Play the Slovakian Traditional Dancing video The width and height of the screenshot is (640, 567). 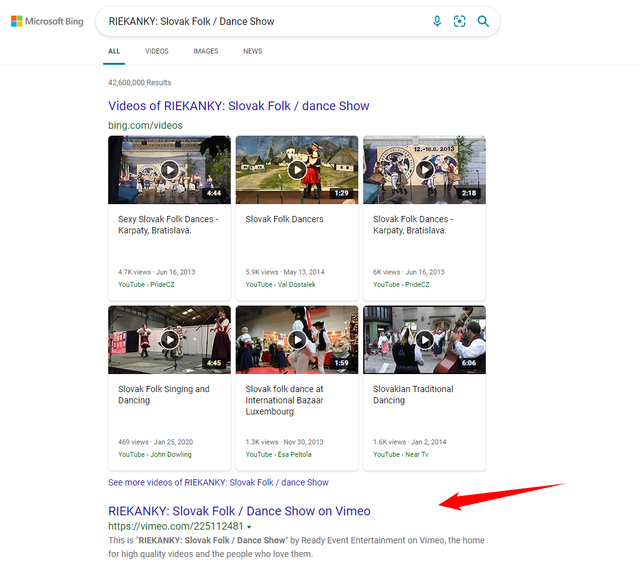click(x=424, y=340)
